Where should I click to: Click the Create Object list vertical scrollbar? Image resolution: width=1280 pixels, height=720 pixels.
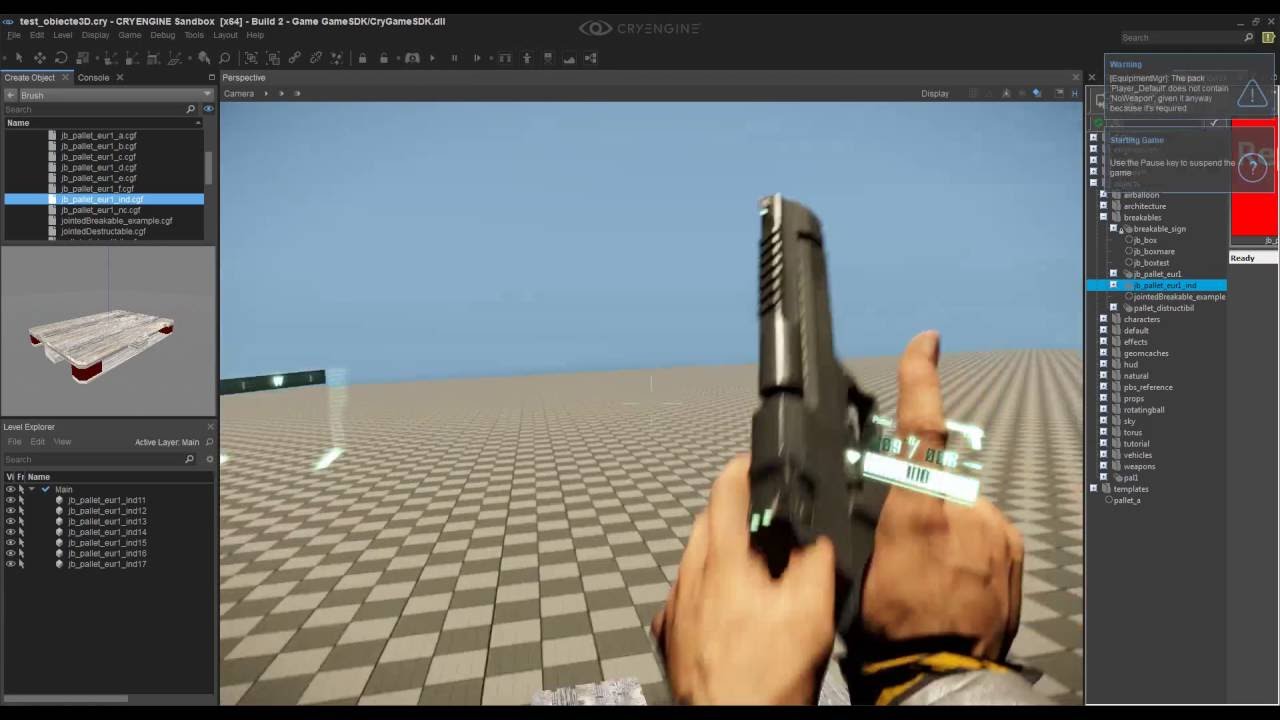[209, 168]
